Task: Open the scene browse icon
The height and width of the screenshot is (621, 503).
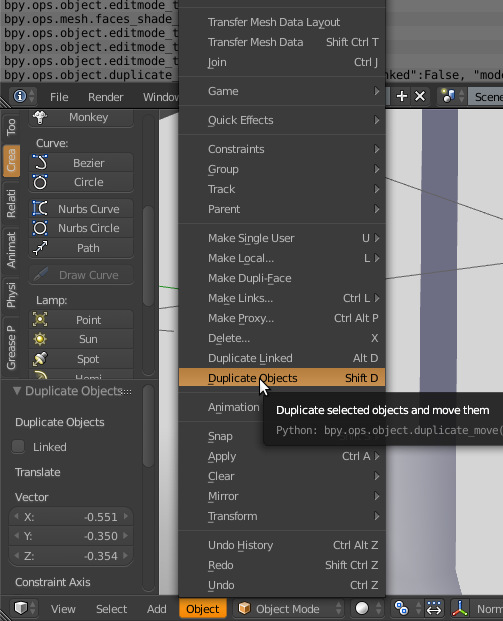Action: [x=452, y=96]
